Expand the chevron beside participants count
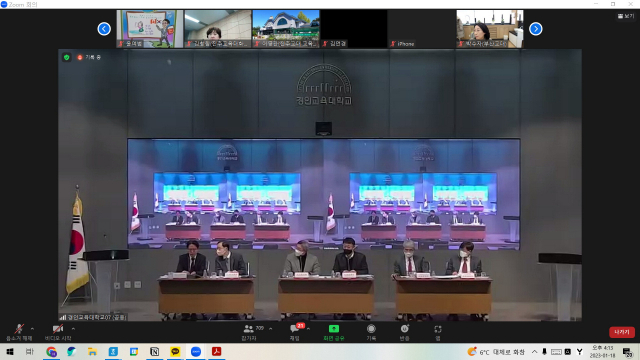640x360 pixels. click(x=271, y=329)
